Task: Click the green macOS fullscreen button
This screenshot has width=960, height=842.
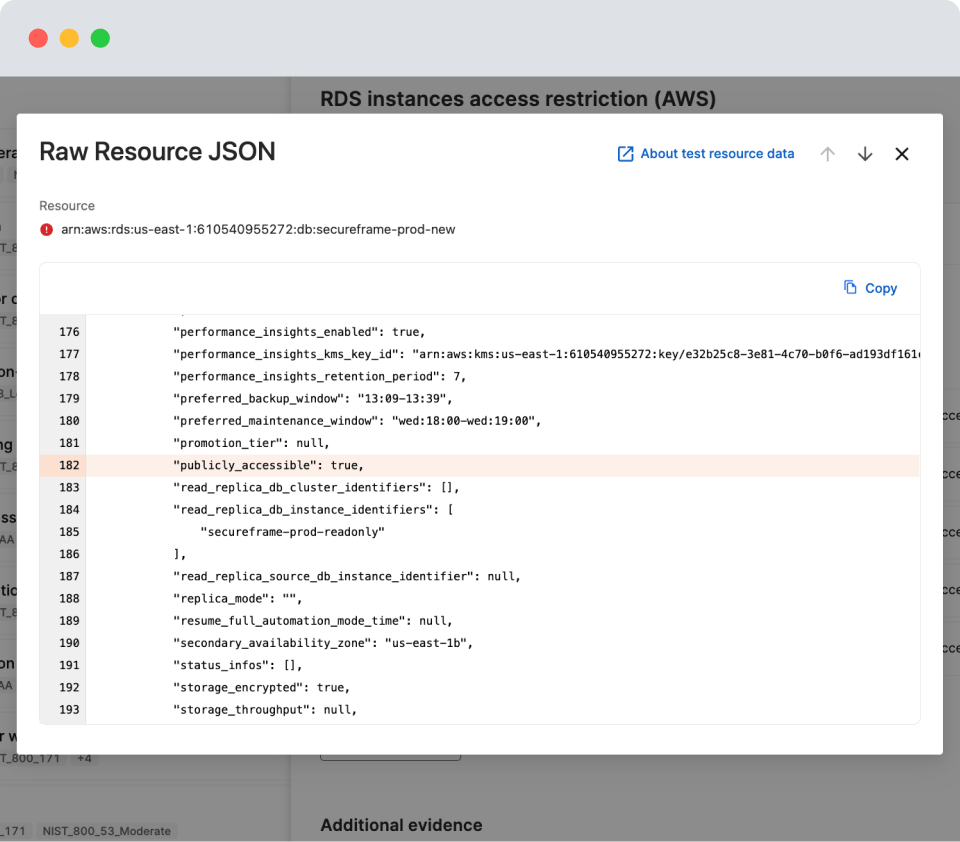Action: 100,39
